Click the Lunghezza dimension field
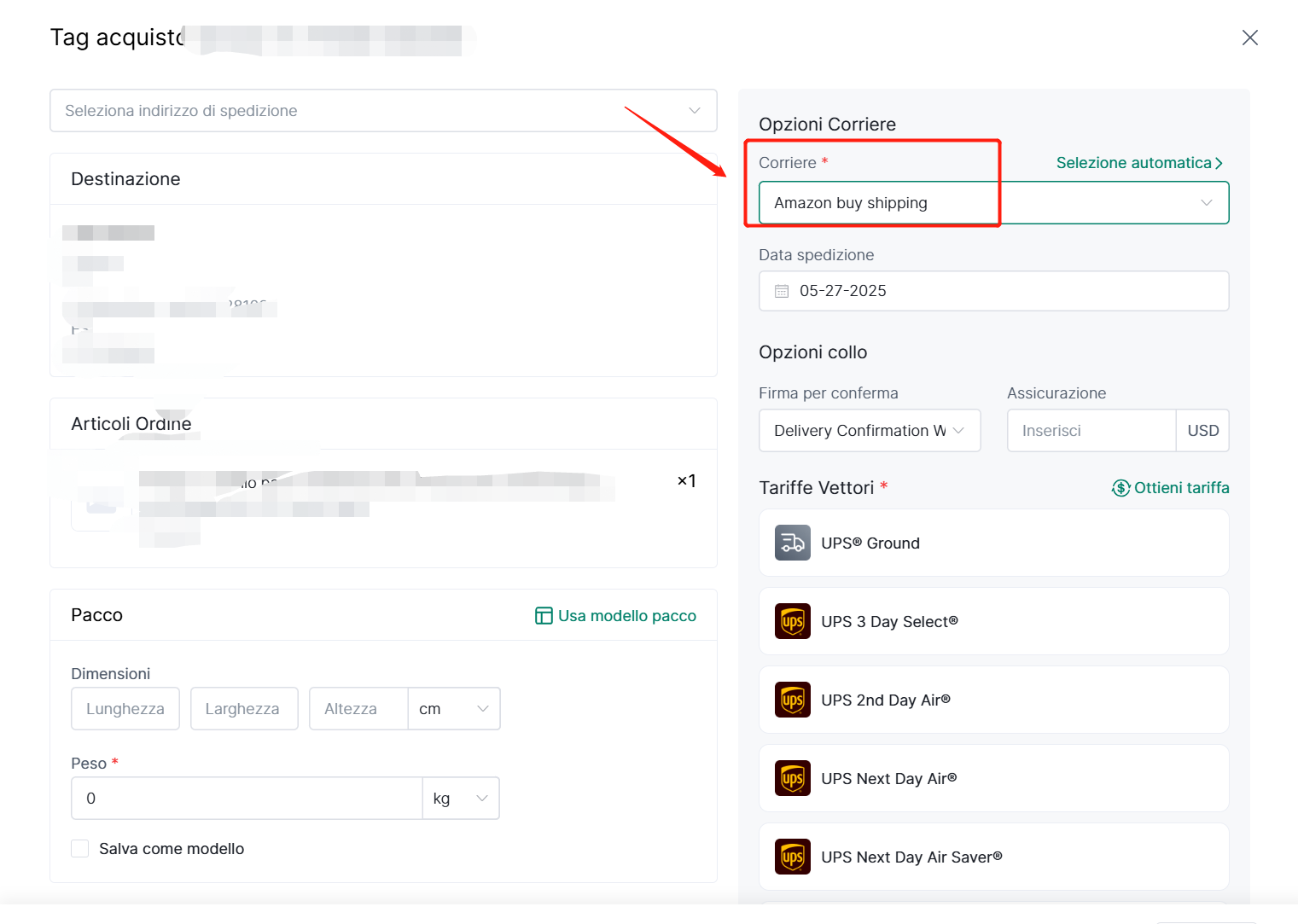Viewport: 1298px width, 924px height. pyautogui.click(x=125, y=709)
